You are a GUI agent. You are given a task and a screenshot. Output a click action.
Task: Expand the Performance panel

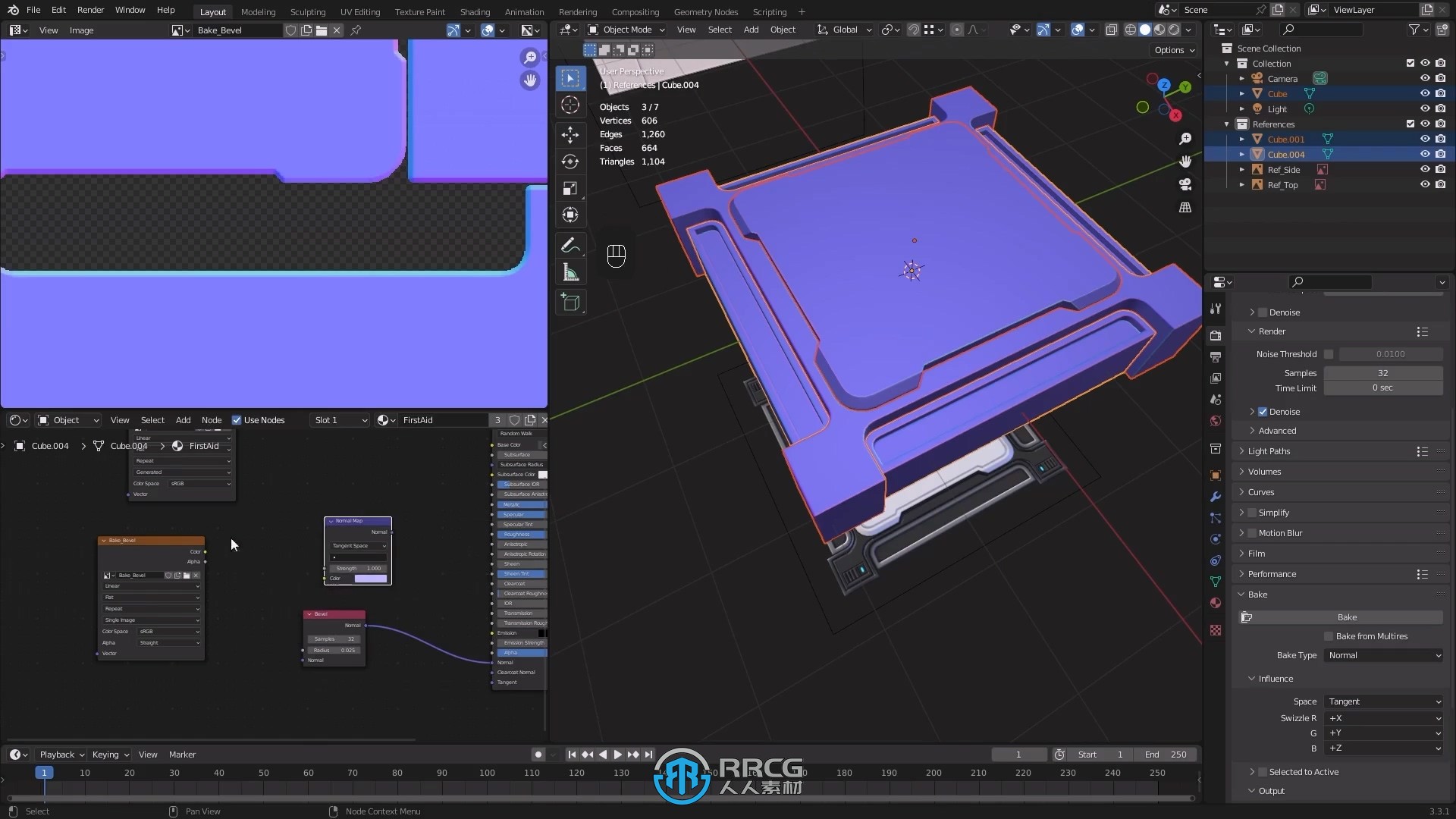click(1272, 574)
